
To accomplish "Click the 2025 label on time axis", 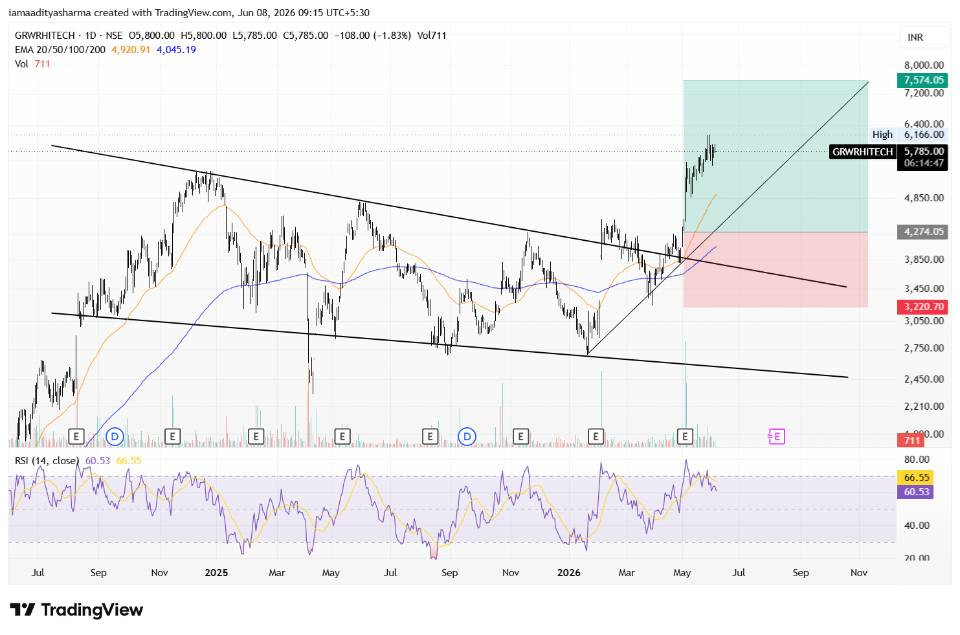I will click(216, 573).
